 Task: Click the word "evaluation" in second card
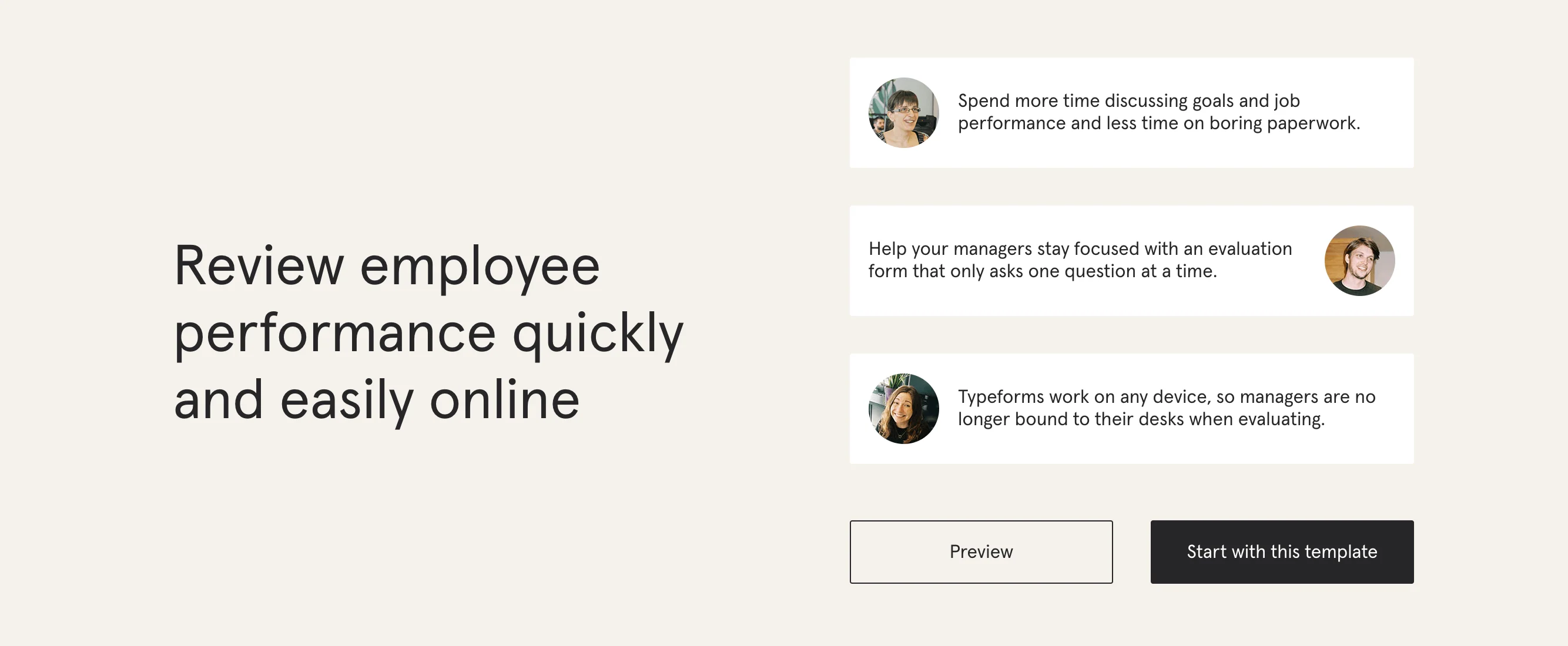tap(1249, 249)
